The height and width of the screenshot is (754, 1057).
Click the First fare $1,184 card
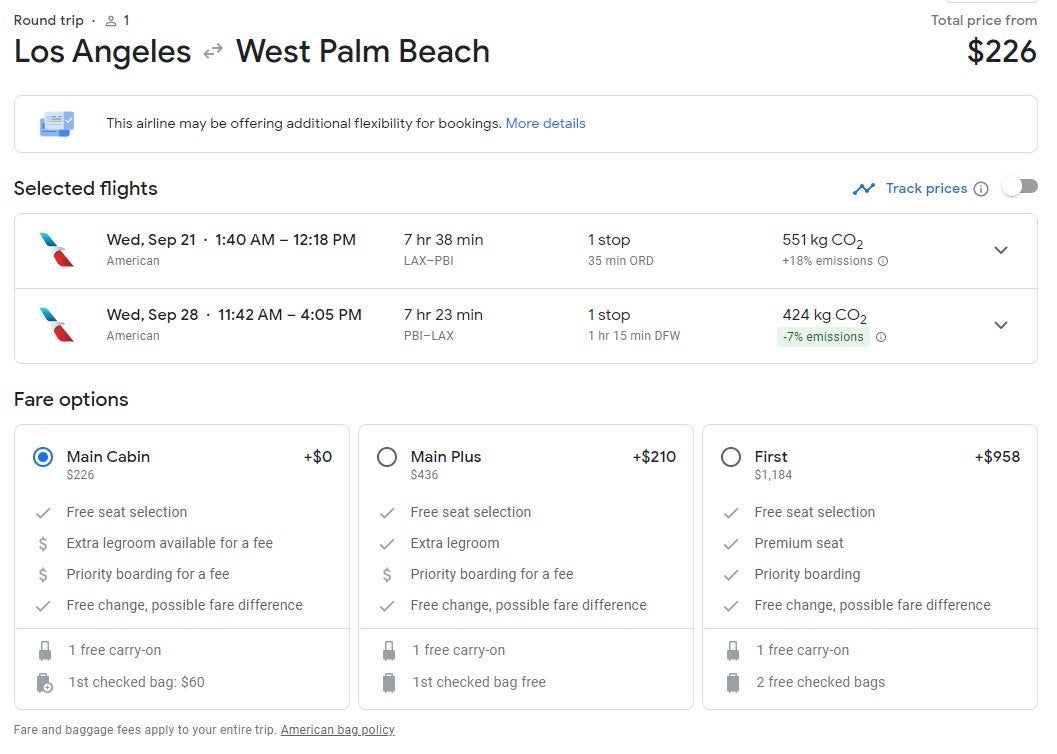pos(869,566)
